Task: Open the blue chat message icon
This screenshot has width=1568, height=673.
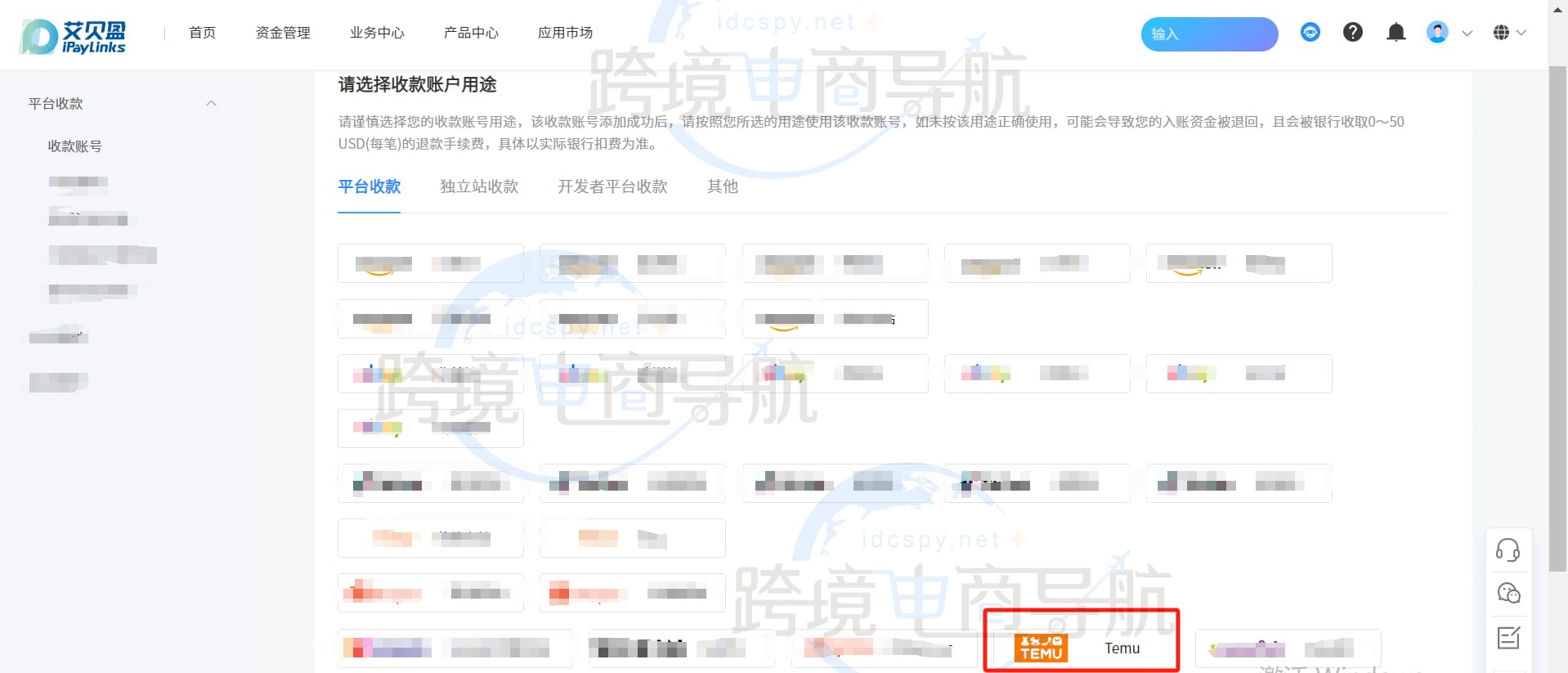Action: tap(1310, 32)
